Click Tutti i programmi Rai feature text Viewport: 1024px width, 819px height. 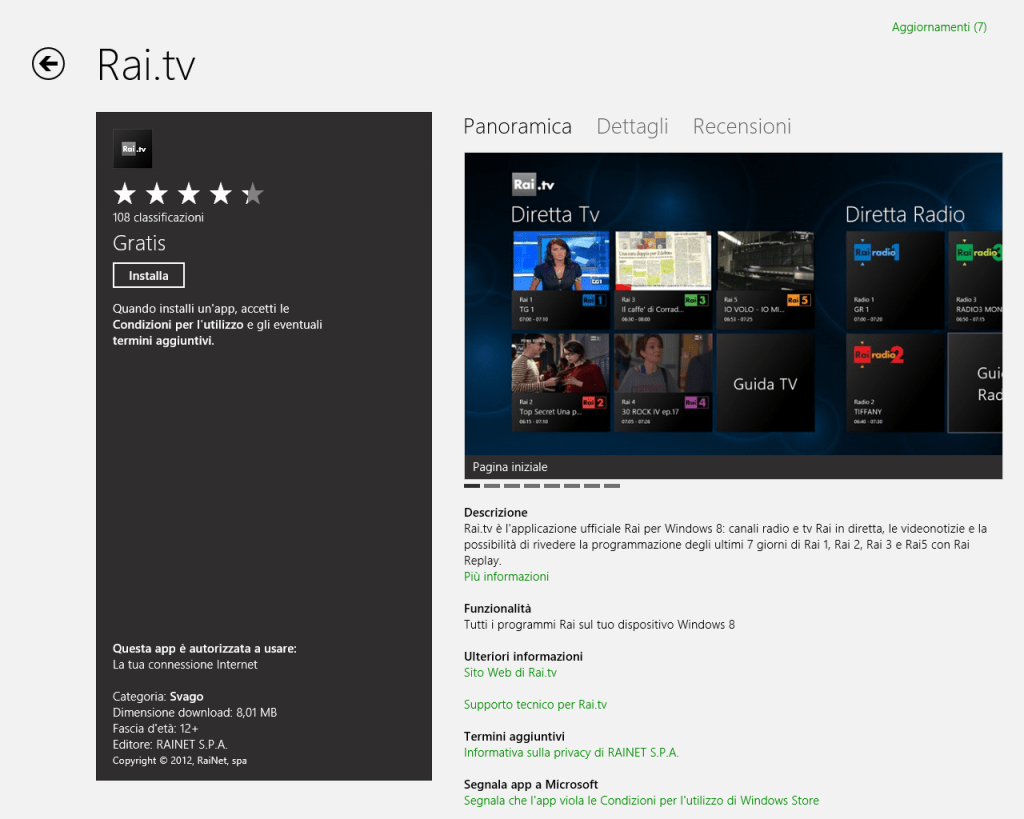pyautogui.click(x=600, y=625)
